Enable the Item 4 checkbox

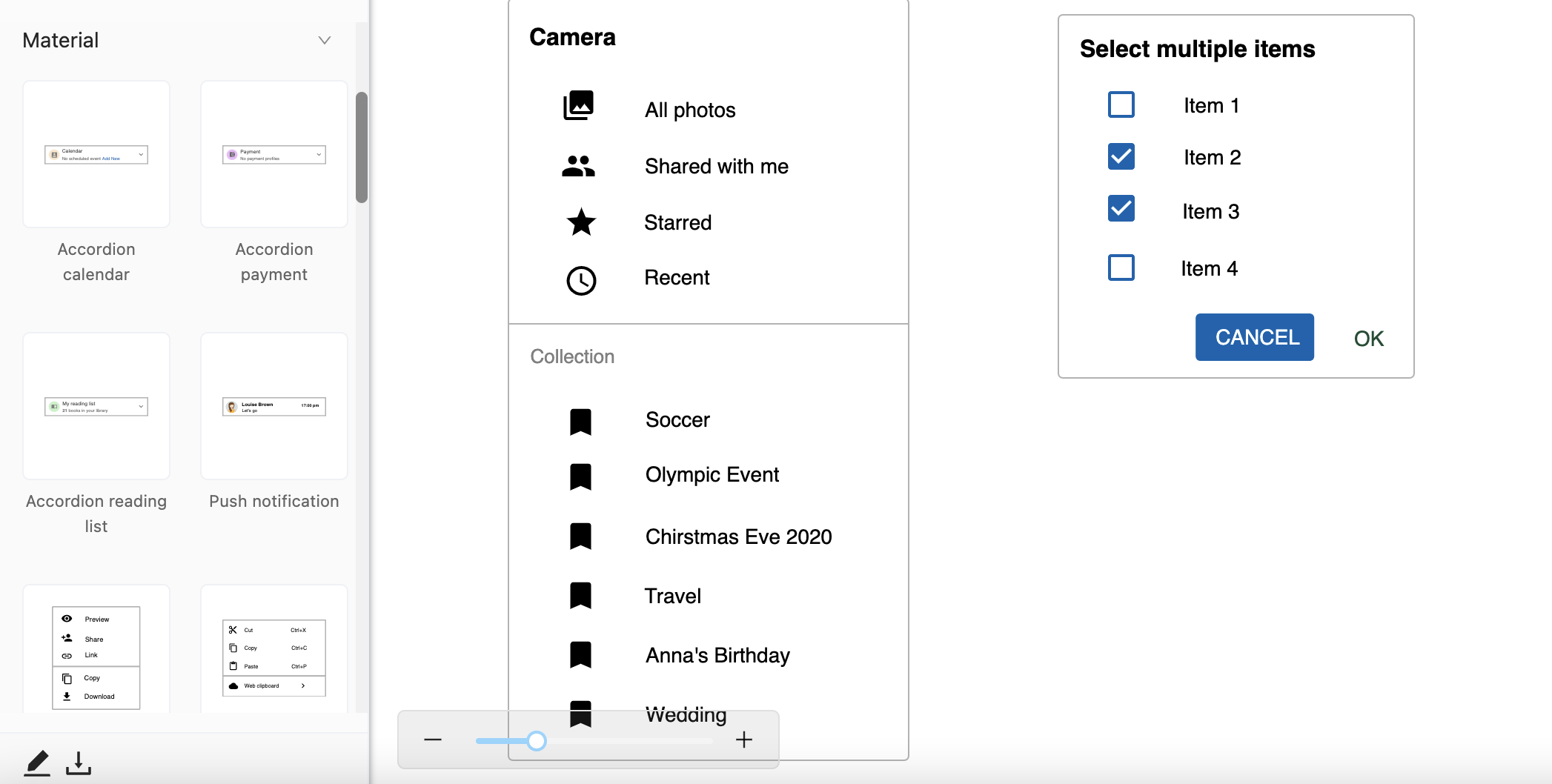[x=1121, y=268]
